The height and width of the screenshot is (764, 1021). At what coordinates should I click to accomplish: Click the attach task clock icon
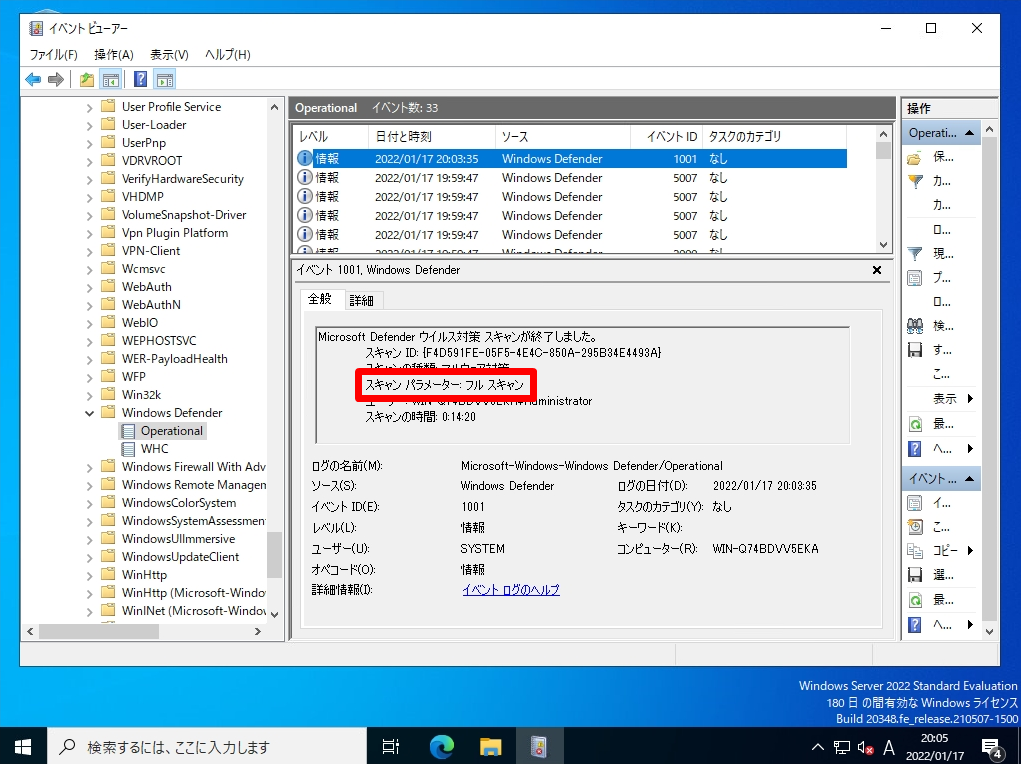pos(915,527)
